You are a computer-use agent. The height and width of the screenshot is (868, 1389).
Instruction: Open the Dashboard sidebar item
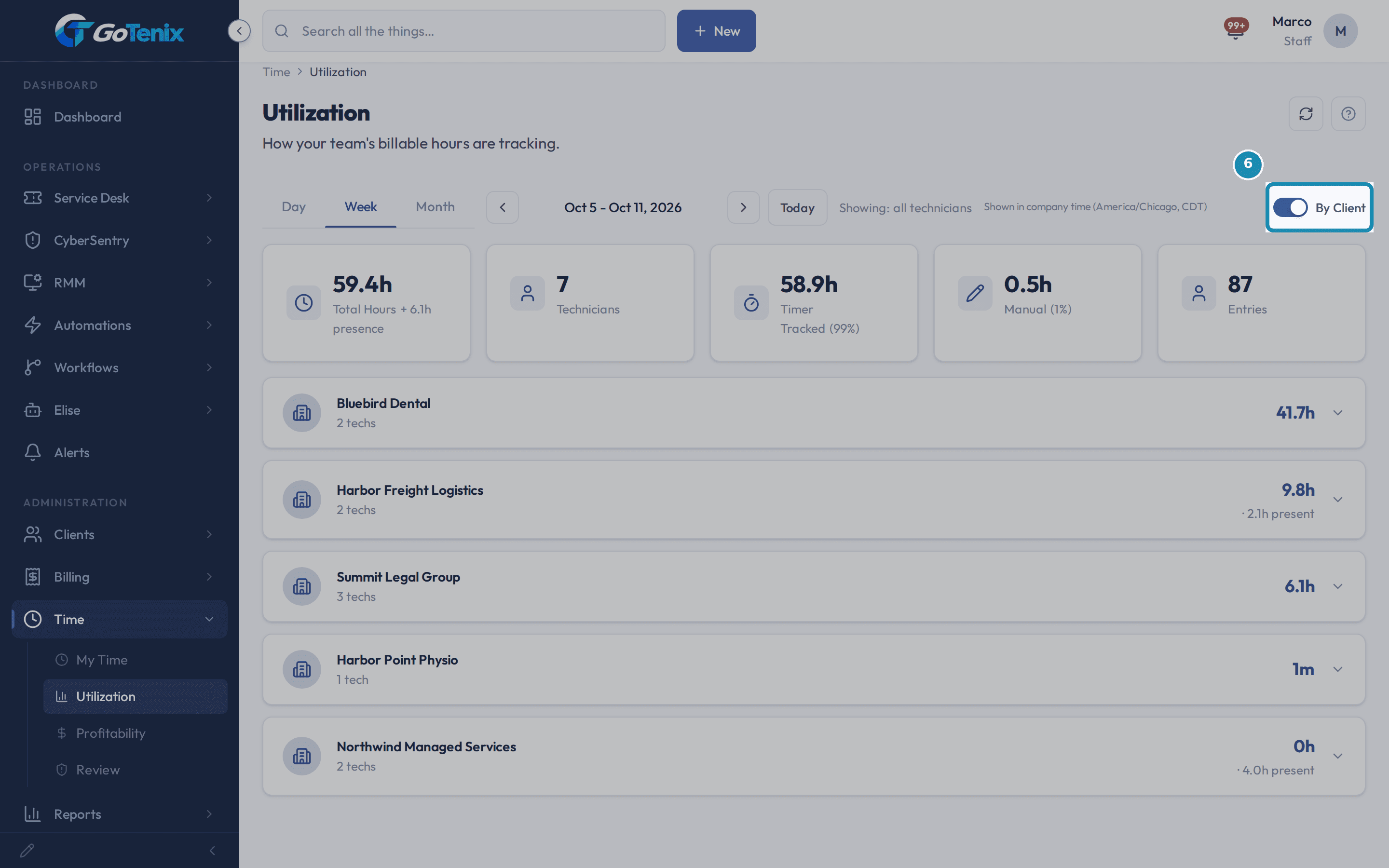[120, 117]
